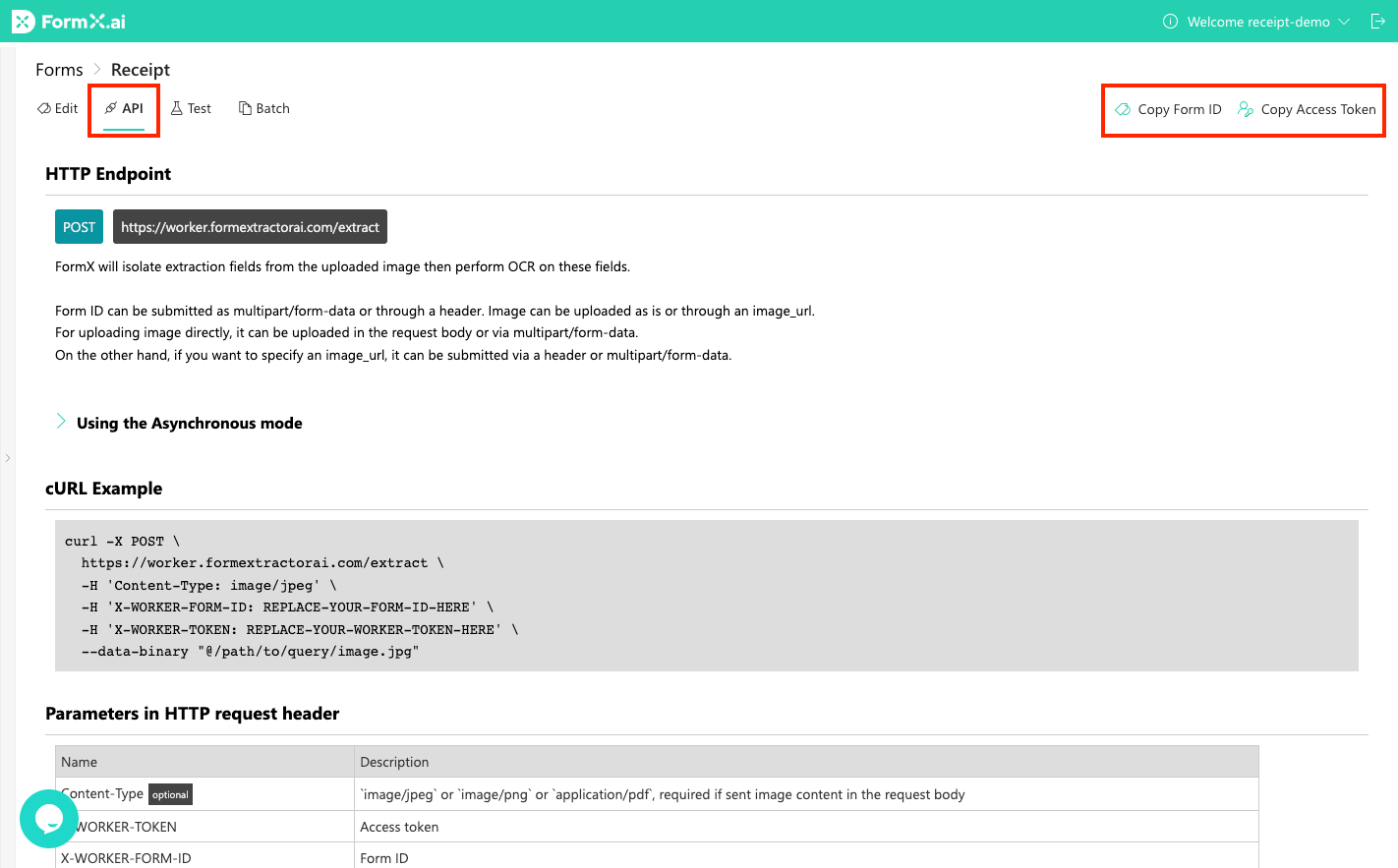Copy the Form ID
Screen dimensions: 1398x868
[x=1168, y=109]
